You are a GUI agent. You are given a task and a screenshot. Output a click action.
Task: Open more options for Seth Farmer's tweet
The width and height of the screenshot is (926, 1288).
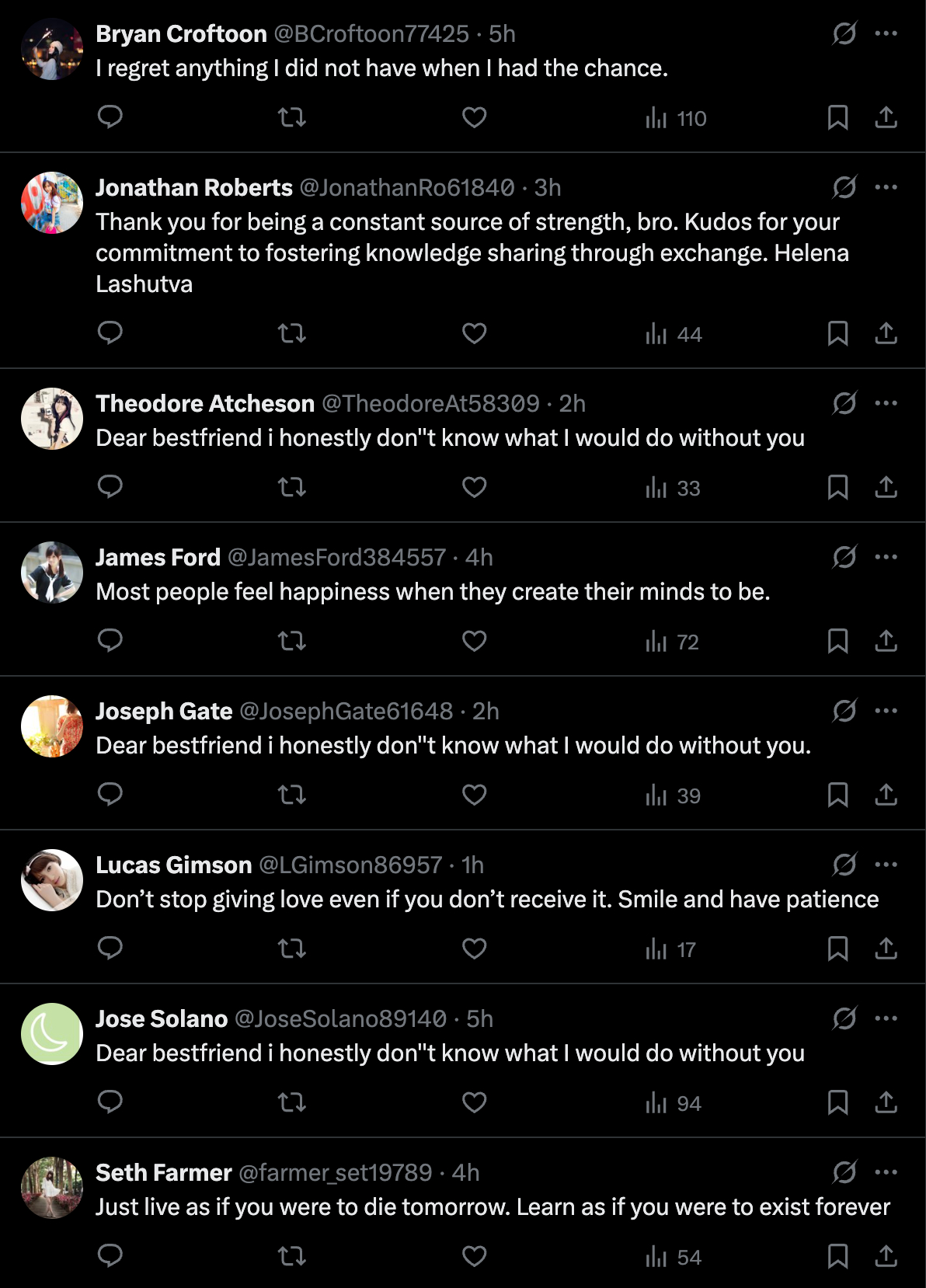(886, 1172)
